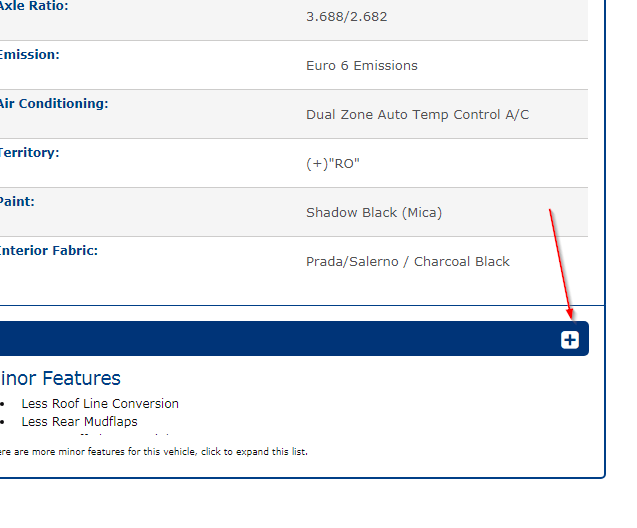This screenshot has height=528, width=637.
Task: Click the Air Conditioning label
Action: (54, 104)
